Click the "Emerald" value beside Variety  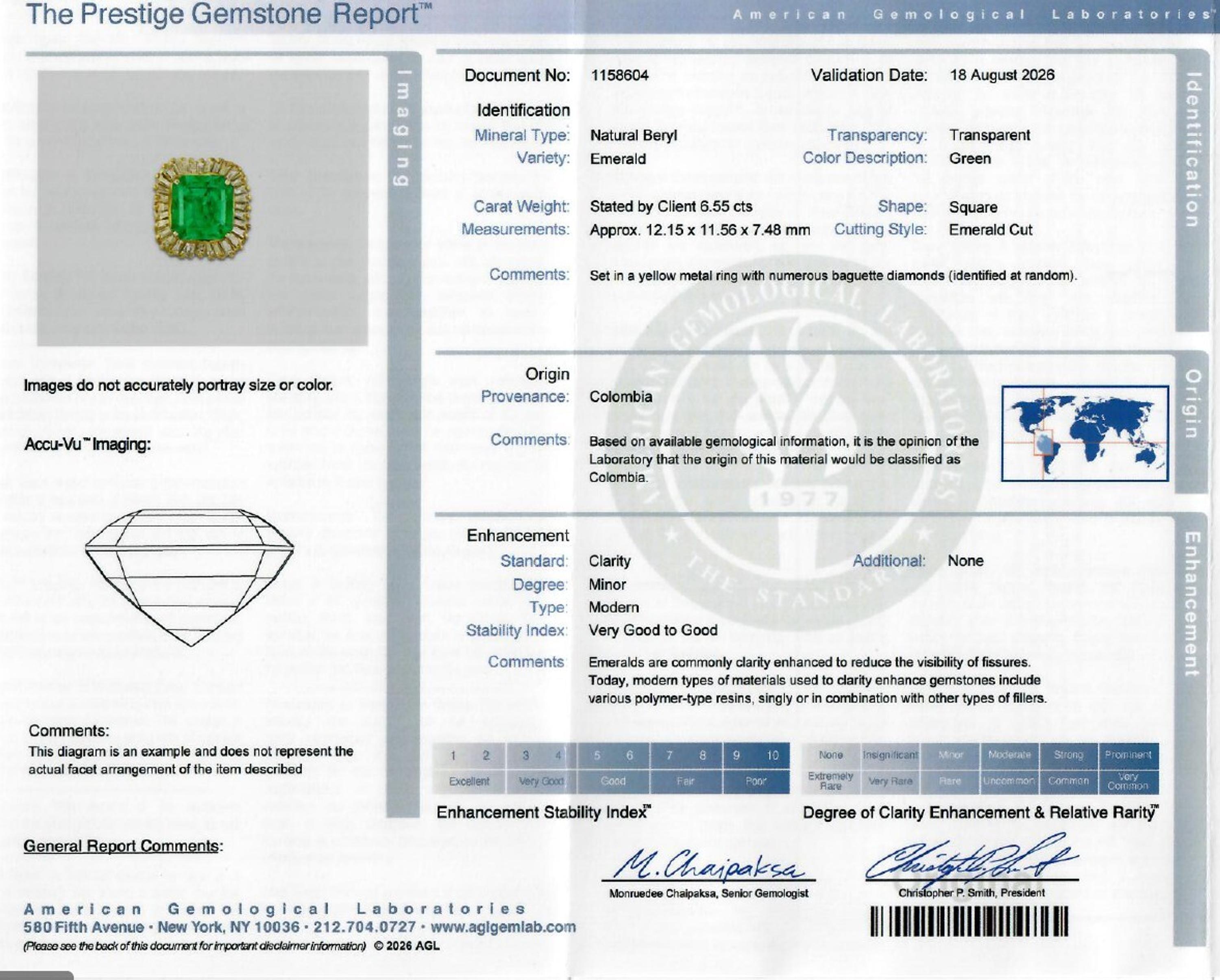point(618,159)
